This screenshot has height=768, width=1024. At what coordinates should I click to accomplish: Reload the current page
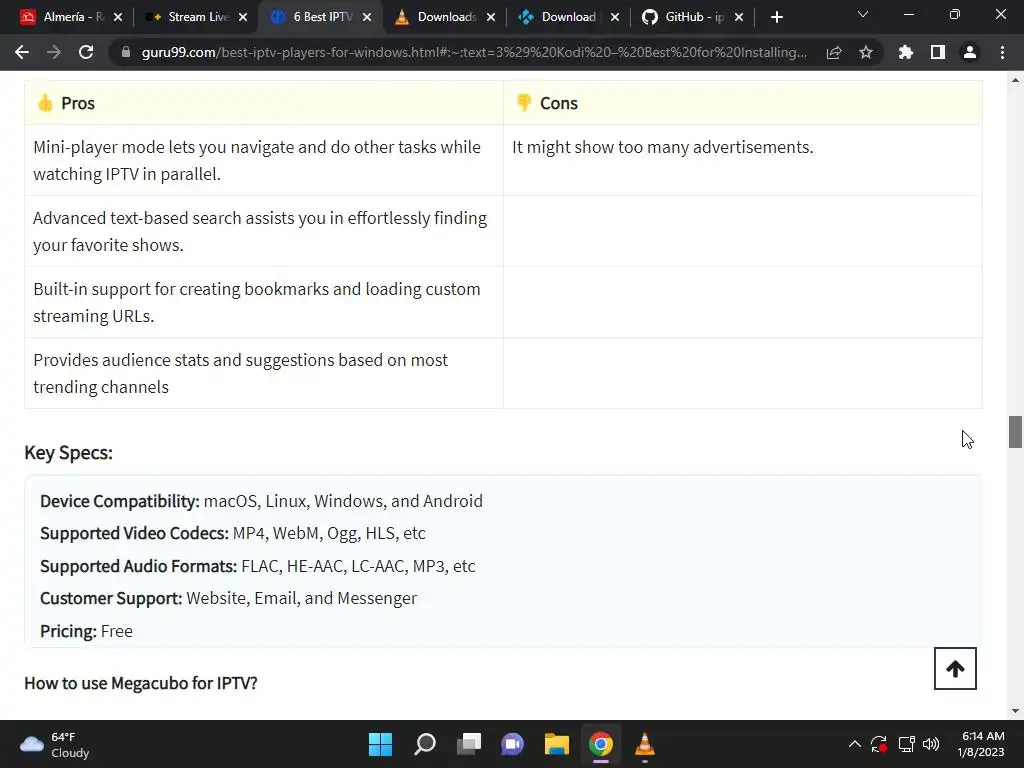point(86,52)
